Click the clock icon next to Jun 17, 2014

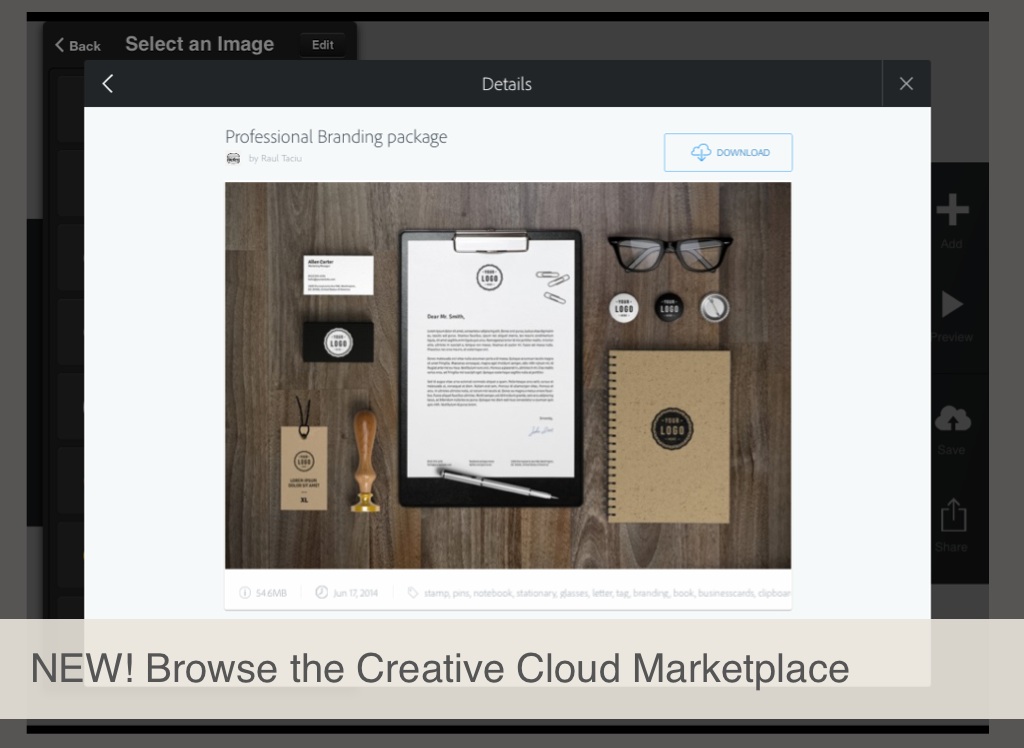(x=321, y=593)
